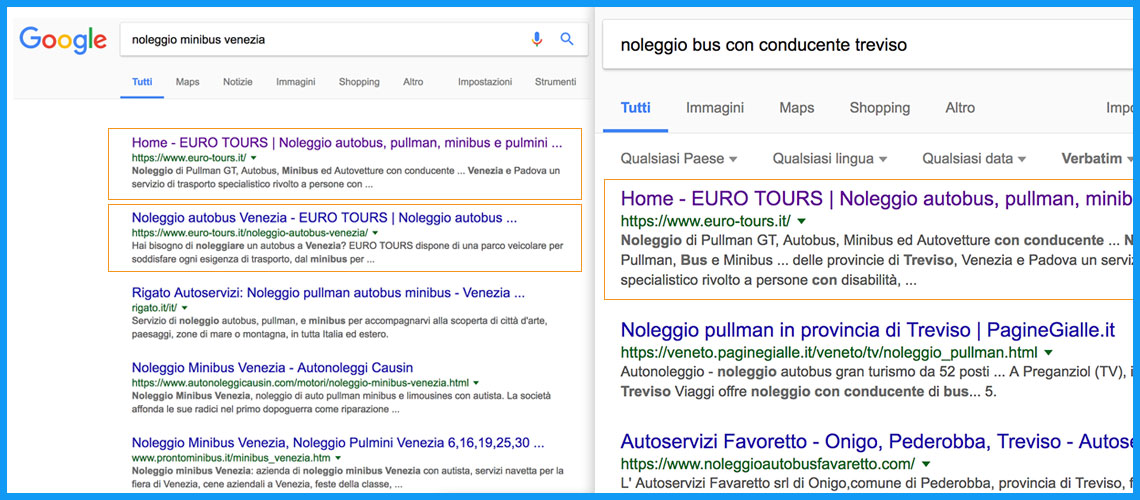Image resolution: width=1140 pixels, height=500 pixels.
Task: Open Strumenti in left window
Action: point(555,82)
